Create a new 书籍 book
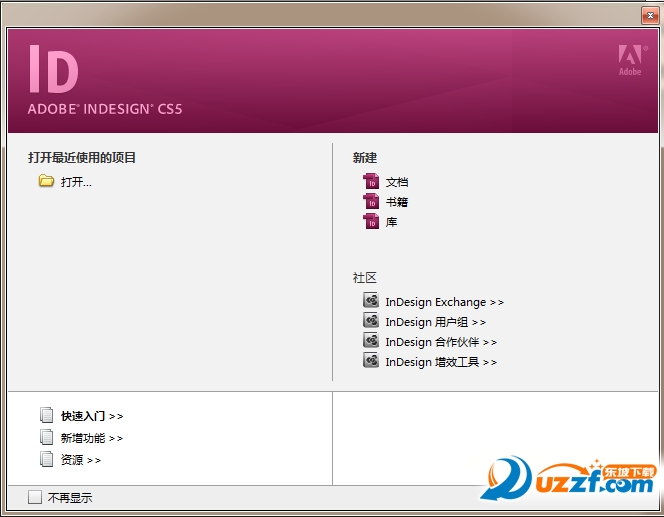Viewport: 664px width, 517px height. [397, 202]
